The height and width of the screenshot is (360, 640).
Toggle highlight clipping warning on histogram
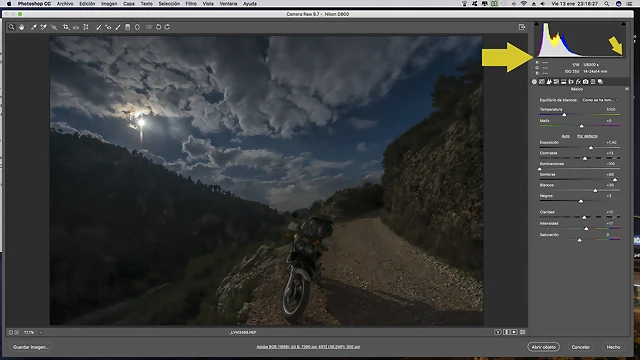click(623, 24)
